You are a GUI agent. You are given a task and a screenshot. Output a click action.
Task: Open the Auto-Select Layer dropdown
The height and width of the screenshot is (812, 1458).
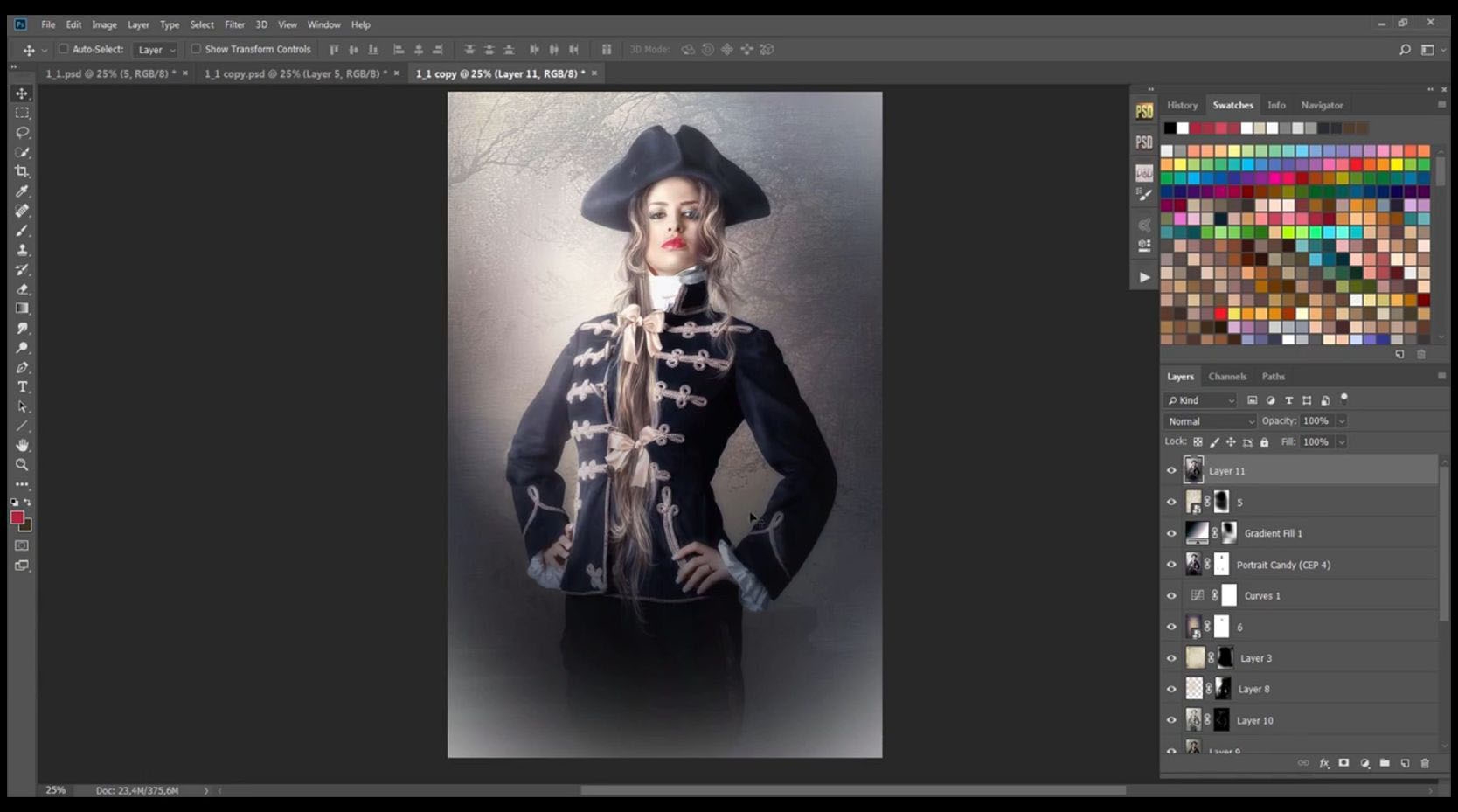[156, 50]
